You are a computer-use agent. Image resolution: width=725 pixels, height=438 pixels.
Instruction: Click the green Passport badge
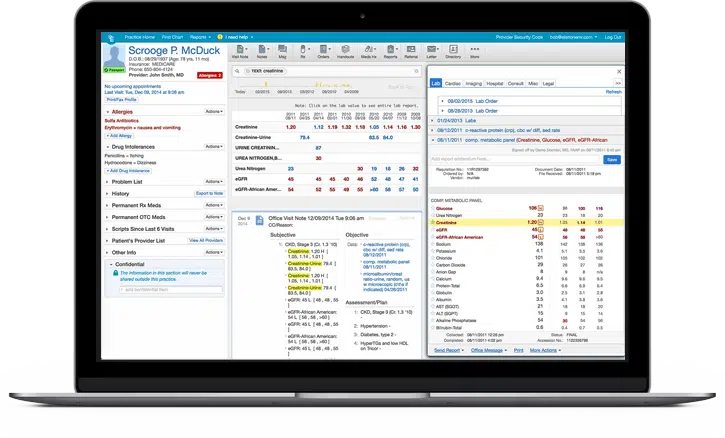tap(114, 70)
